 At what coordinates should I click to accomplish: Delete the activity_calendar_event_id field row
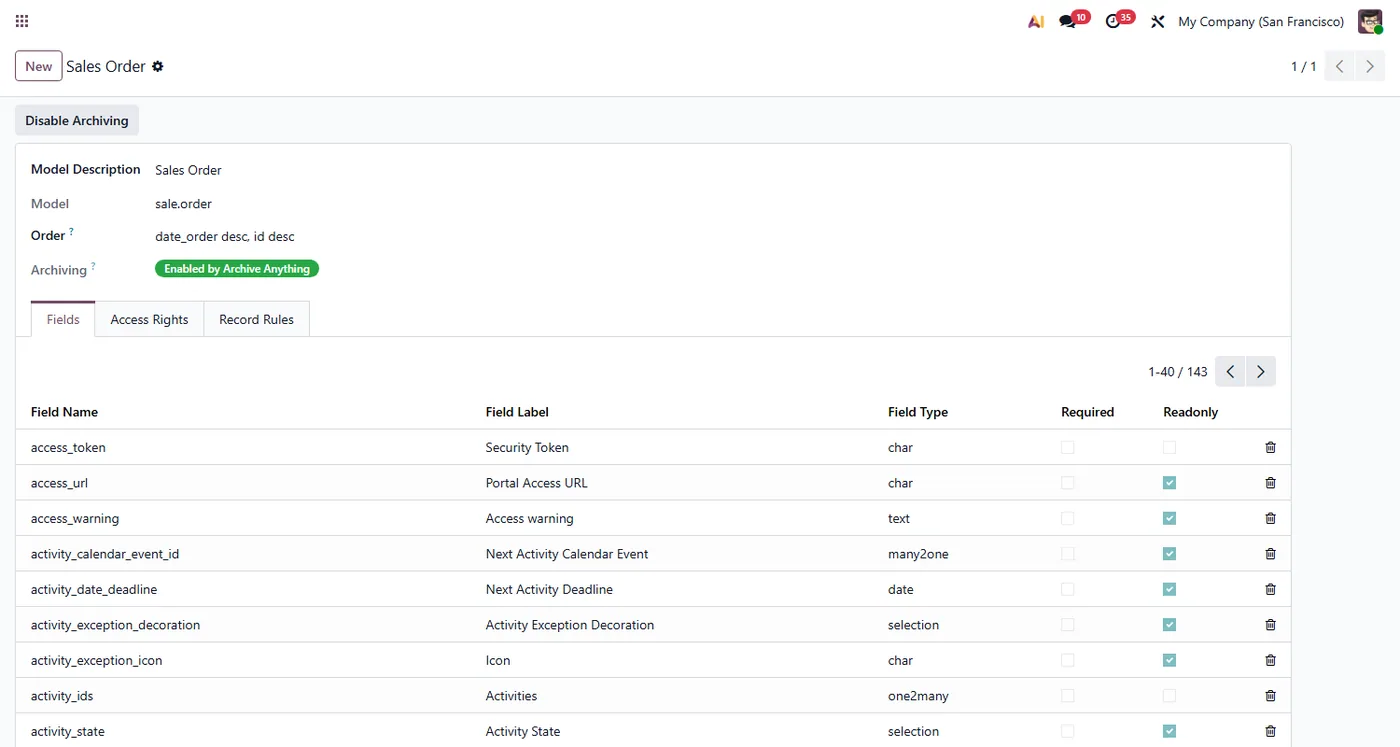pos(1270,554)
